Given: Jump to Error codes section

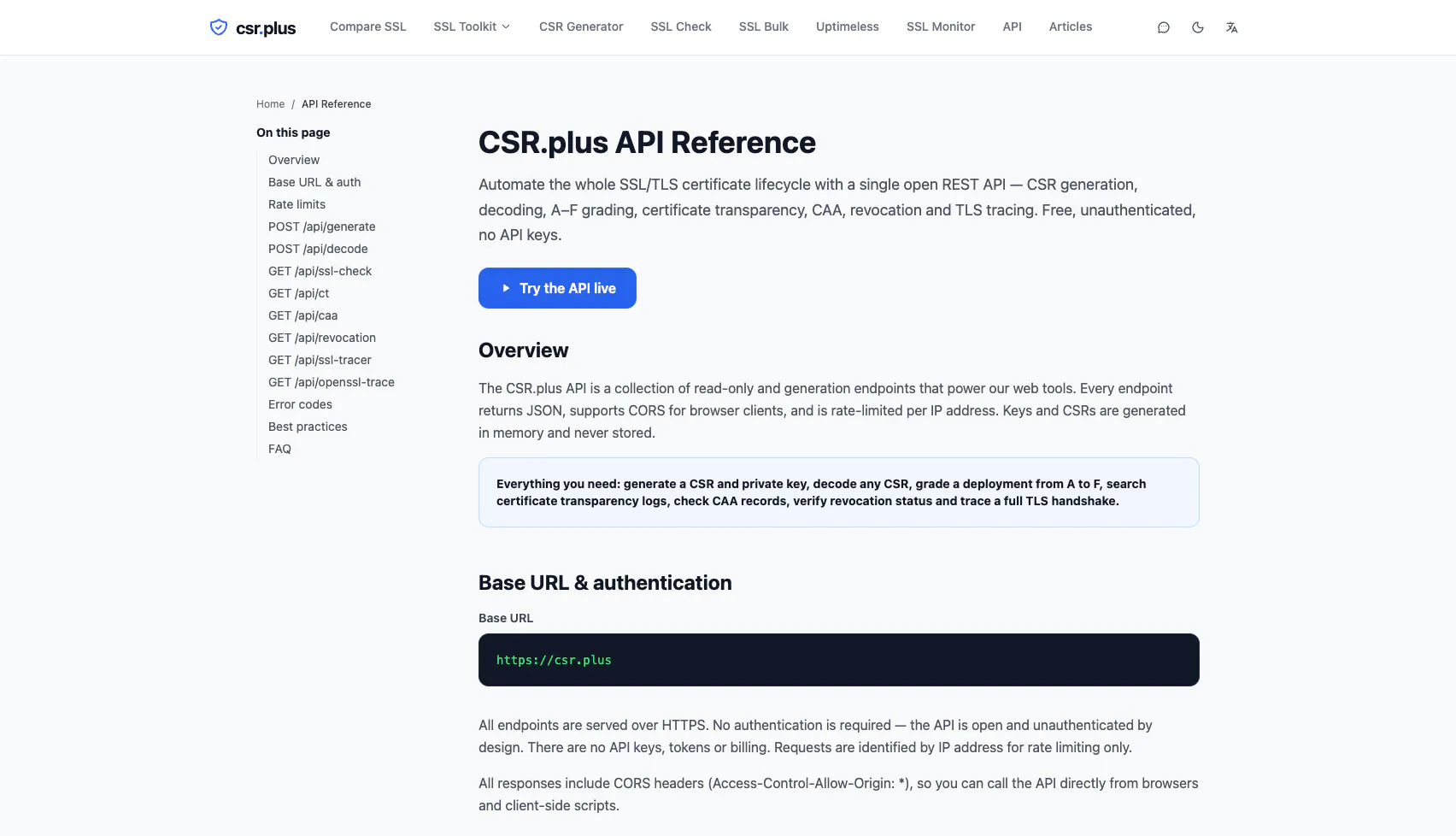Looking at the screenshot, I should 300,404.
